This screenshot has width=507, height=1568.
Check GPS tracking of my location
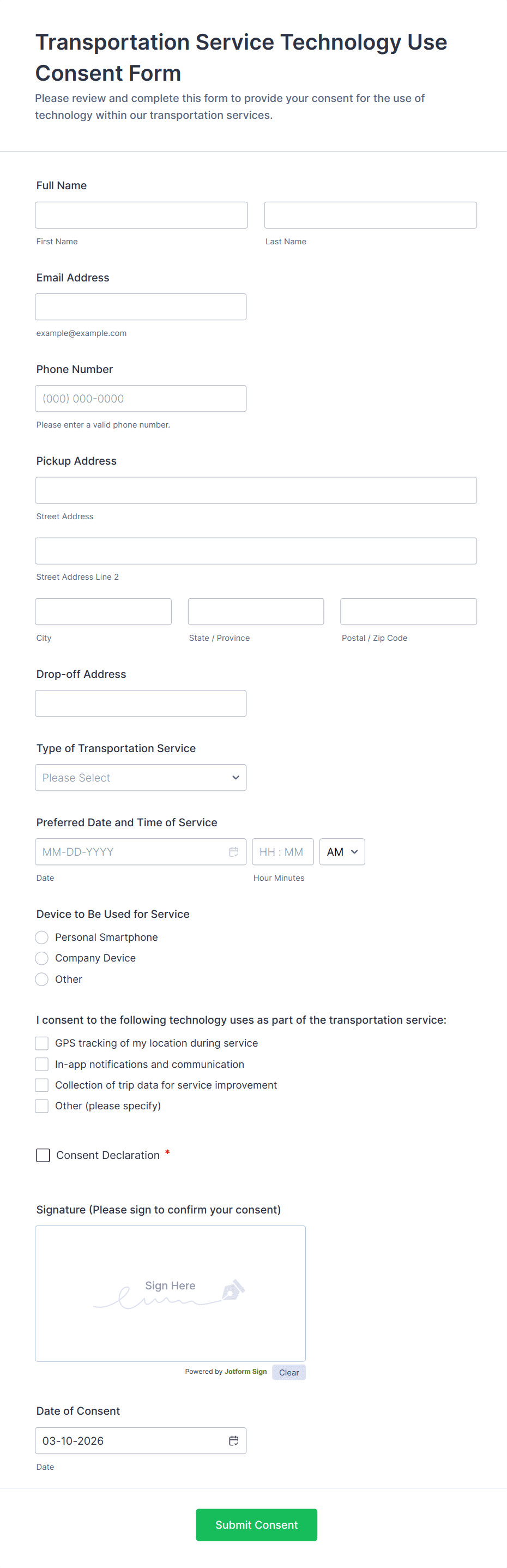pos(42,1043)
